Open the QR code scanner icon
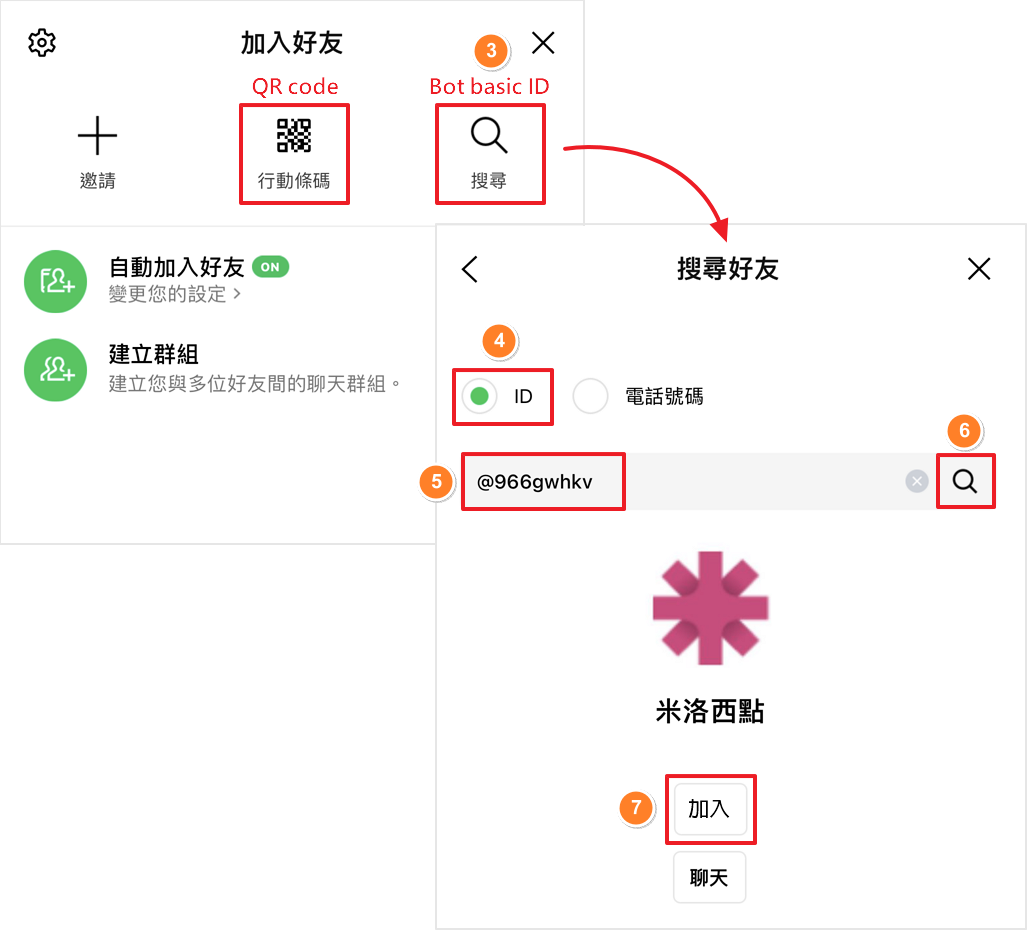 pos(294,135)
